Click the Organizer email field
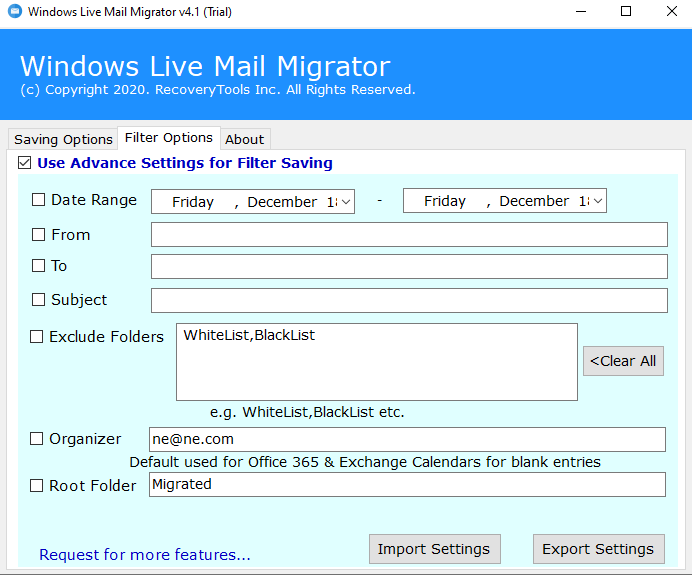Screen dimensions: 692x575 (x=407, y=440)
